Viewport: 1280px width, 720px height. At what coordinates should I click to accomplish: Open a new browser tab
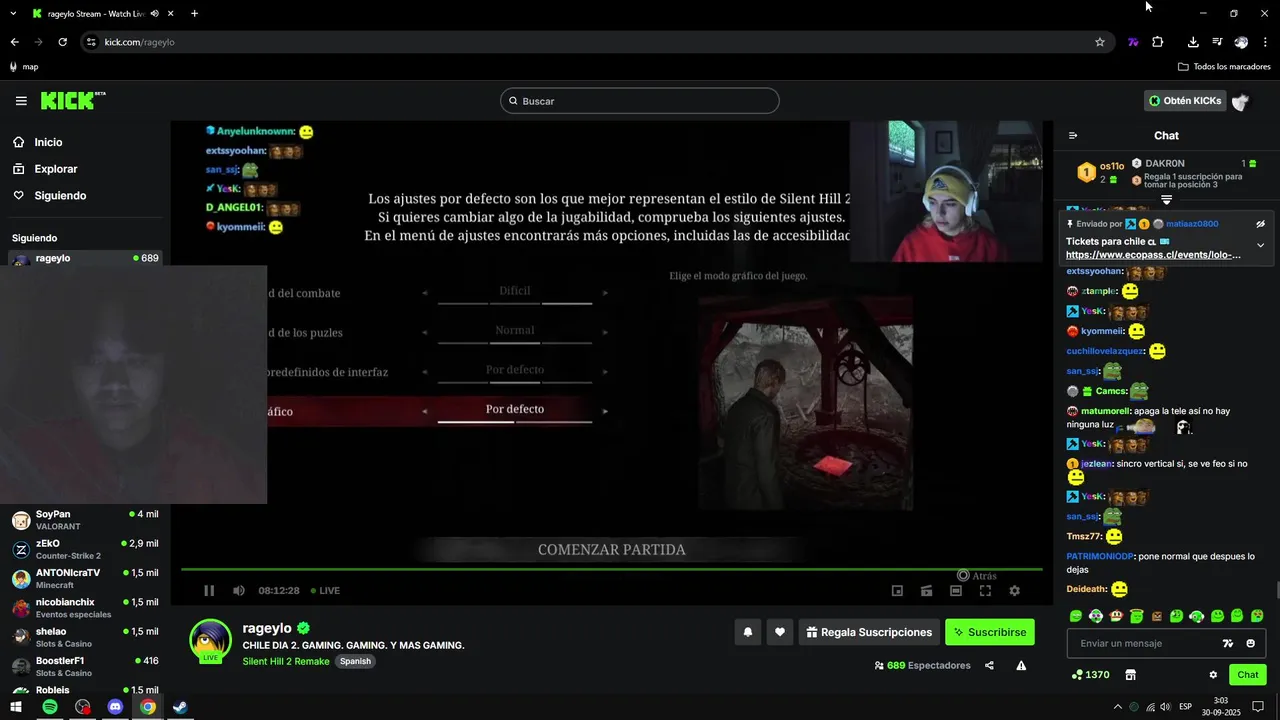(x=194, y=13)
